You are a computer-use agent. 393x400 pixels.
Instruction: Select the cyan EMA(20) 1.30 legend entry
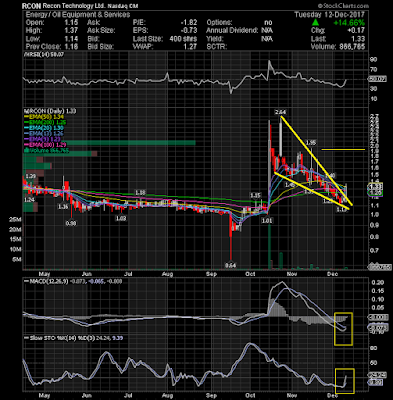click(x=45, y=128)
